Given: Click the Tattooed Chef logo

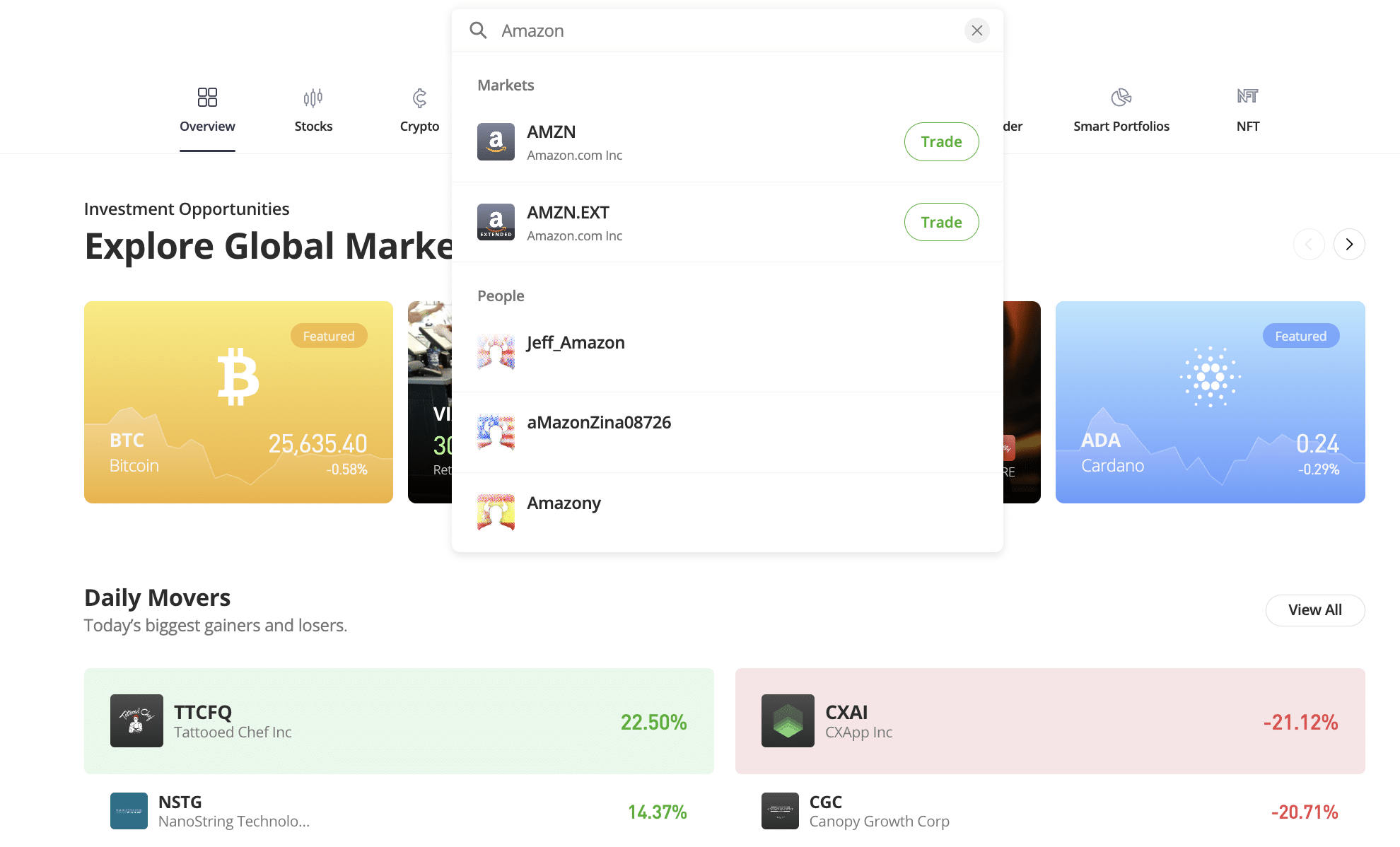Looking at the screenshot, I should (136, 721).
